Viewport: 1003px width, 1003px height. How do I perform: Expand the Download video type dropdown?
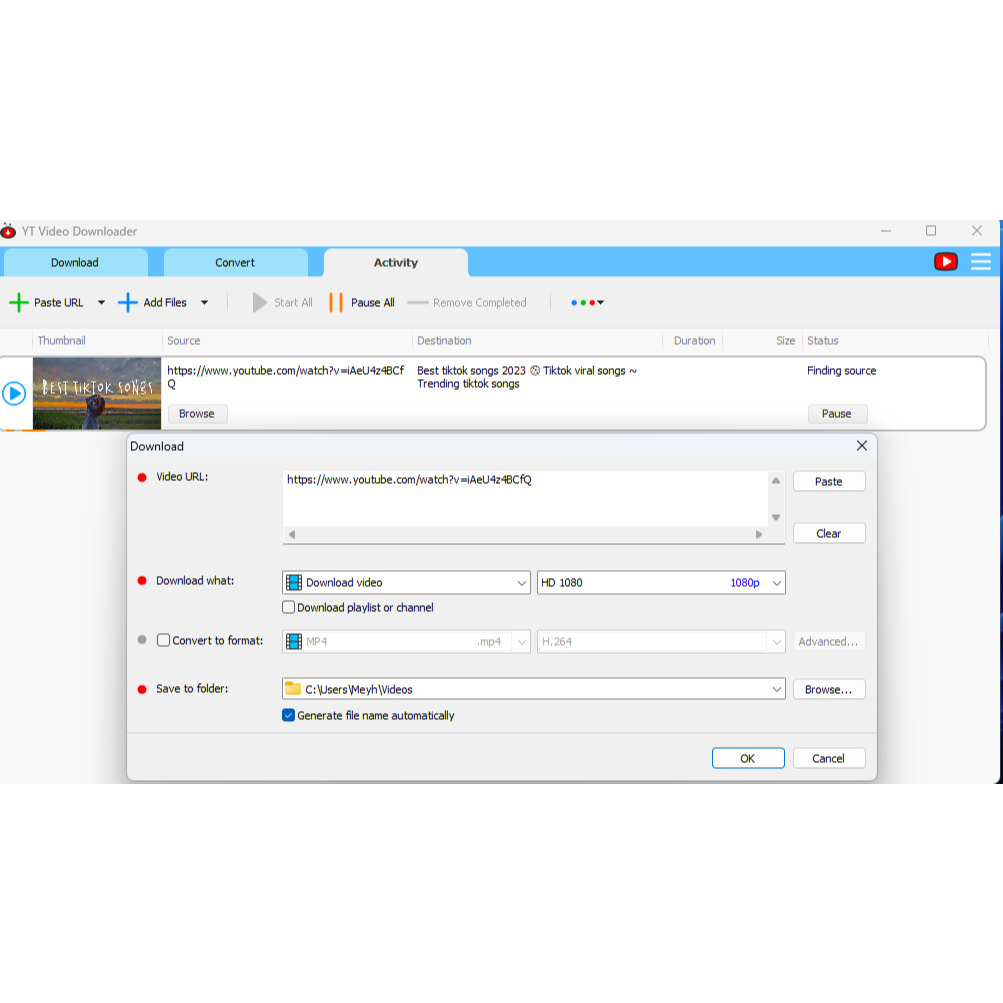pos(521,583)
